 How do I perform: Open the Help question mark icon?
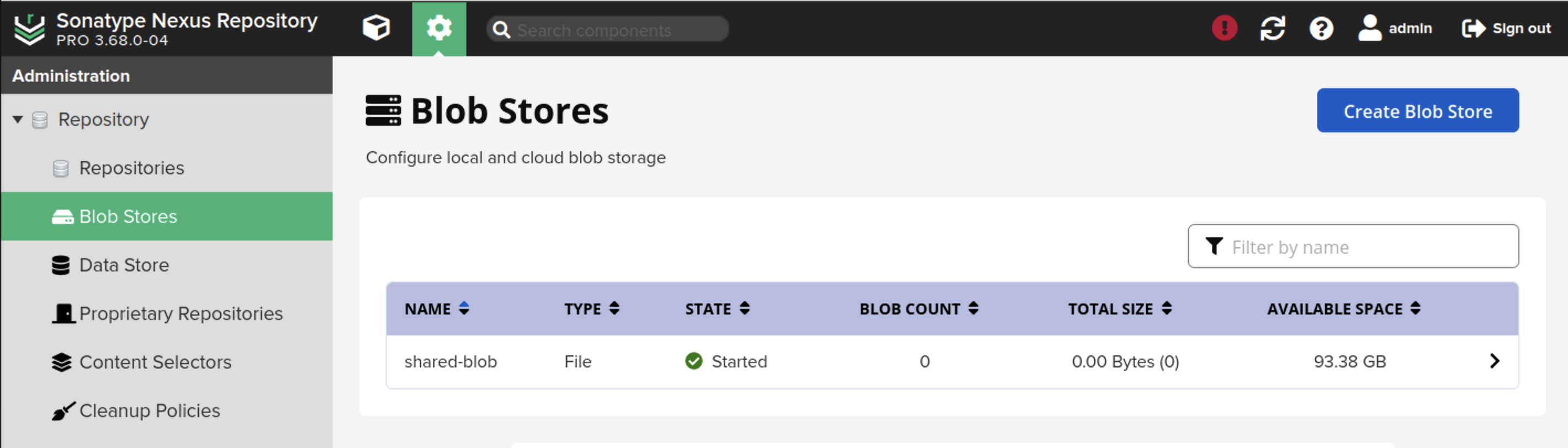(1321, 28)
